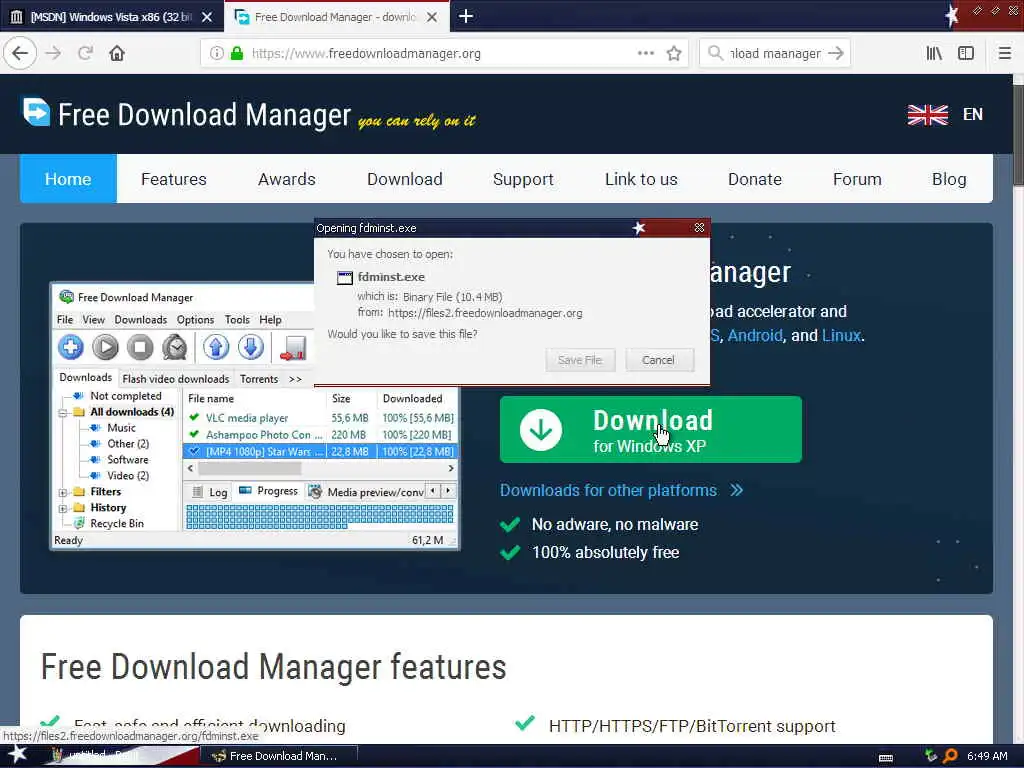Click the search magnifier icon

pyautogui.click(x=715, y=53)
